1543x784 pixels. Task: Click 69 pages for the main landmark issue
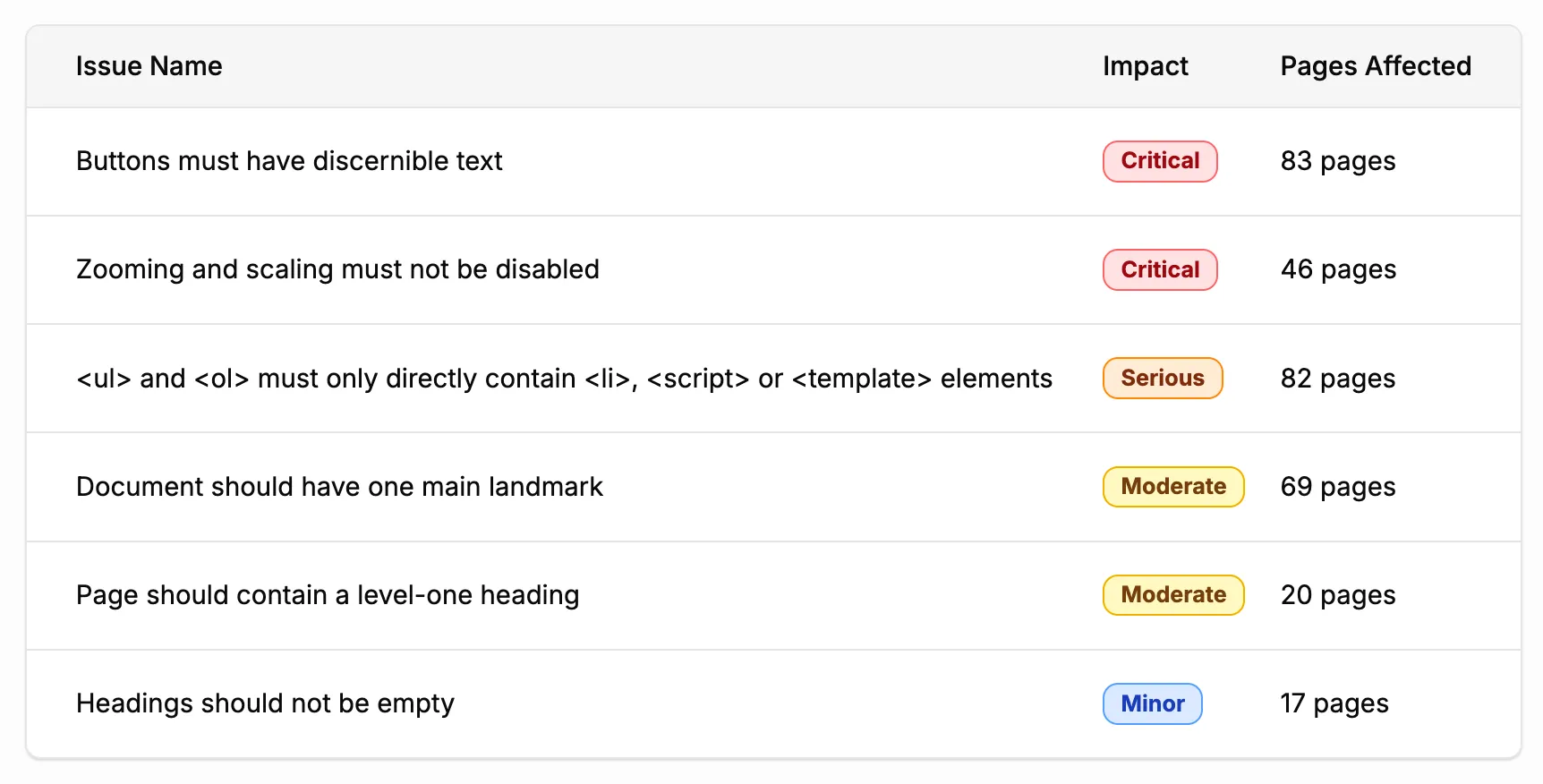click(x=1337, y=487)
